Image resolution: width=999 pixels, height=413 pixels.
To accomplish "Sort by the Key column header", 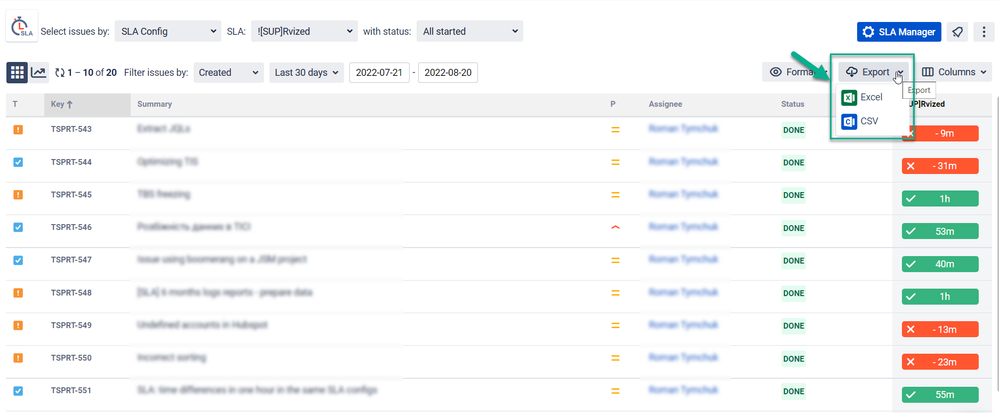I will tap(87, 104).
